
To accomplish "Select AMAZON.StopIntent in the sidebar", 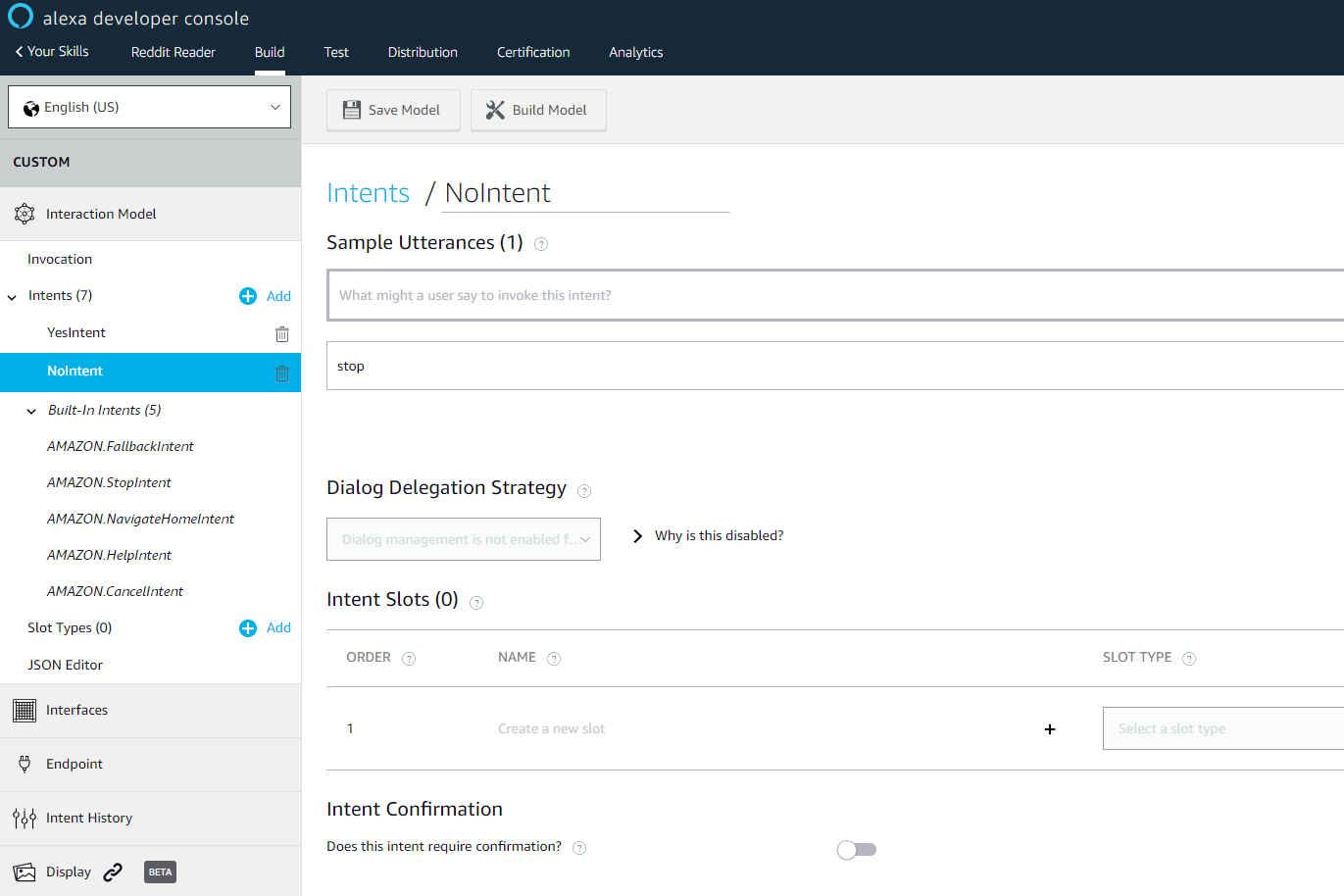I will (x=109, y=482).
